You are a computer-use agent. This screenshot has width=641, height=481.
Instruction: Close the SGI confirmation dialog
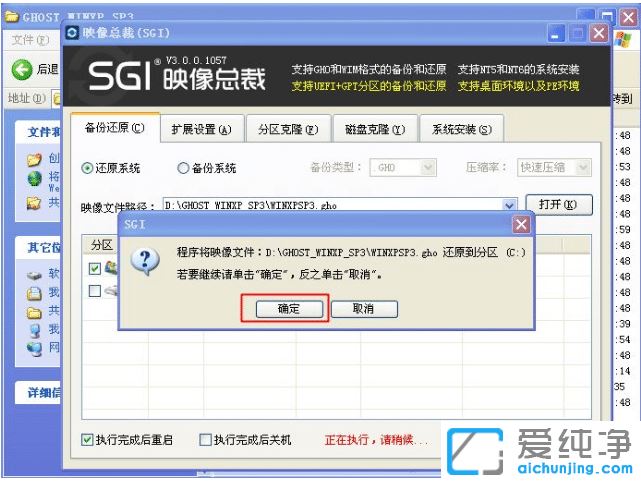(x=521, y=224)
